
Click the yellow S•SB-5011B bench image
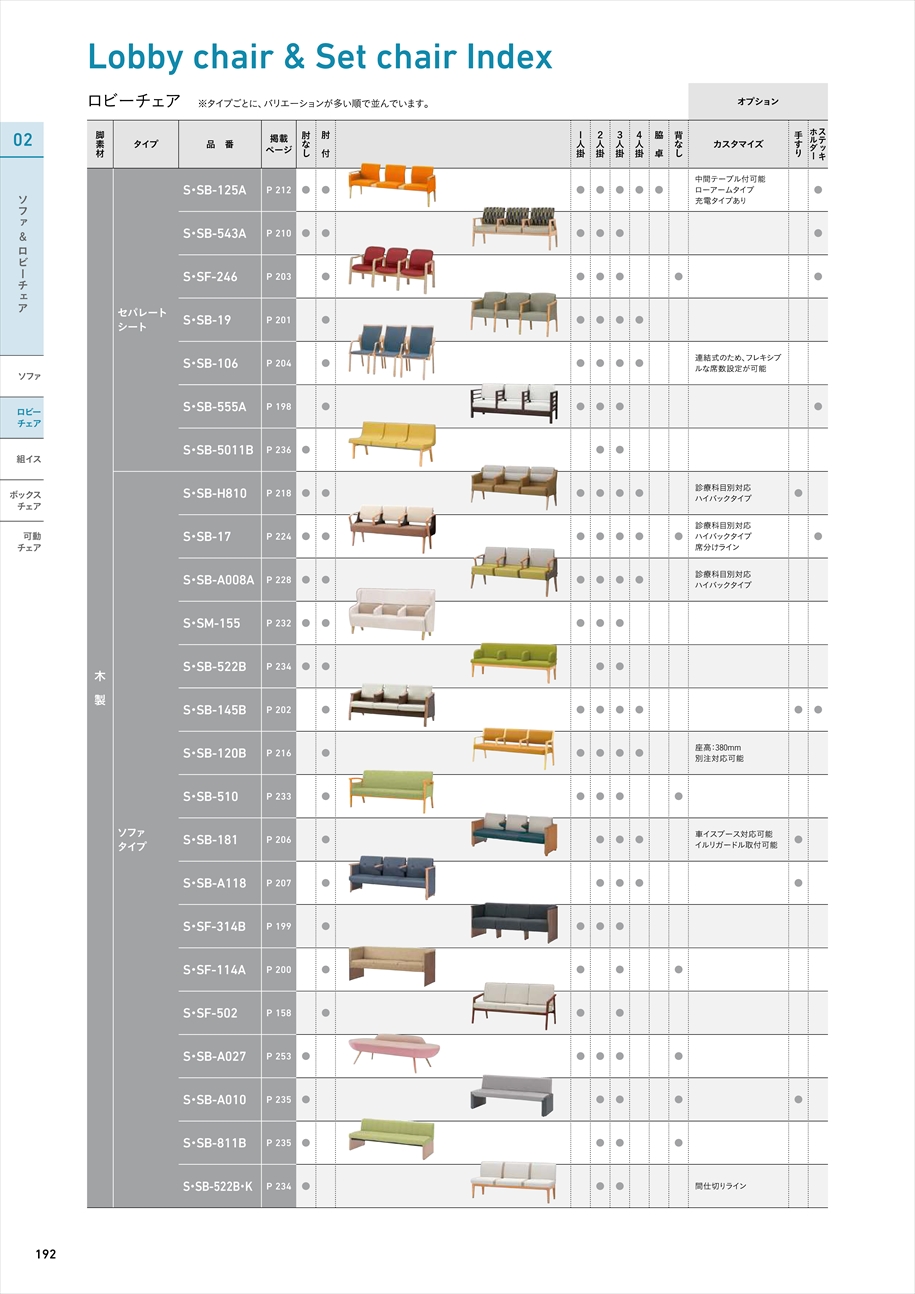coord(392,443)
